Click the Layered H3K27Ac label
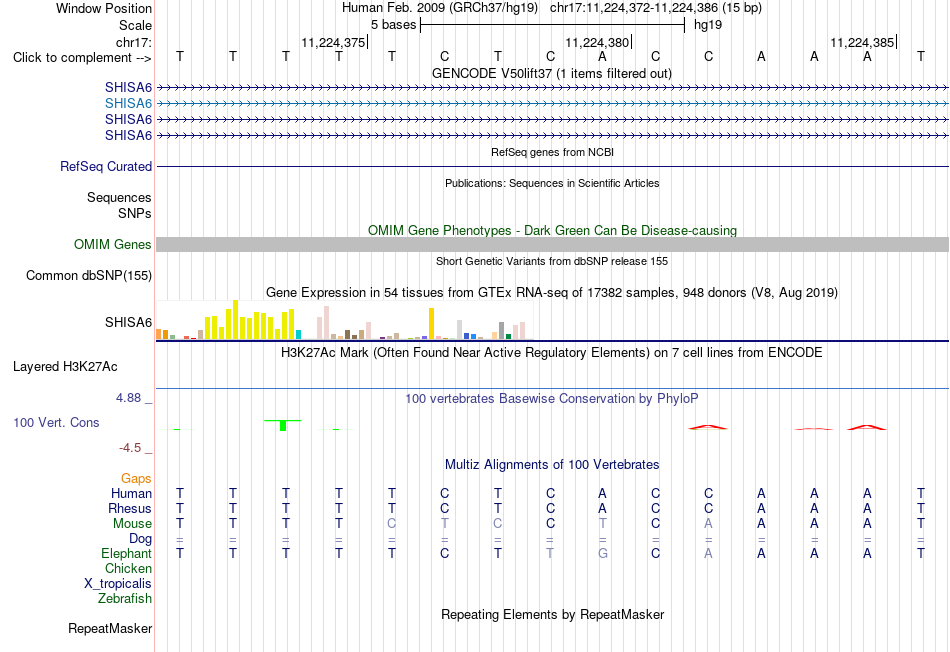950x652 pixels. coord(65,367)
